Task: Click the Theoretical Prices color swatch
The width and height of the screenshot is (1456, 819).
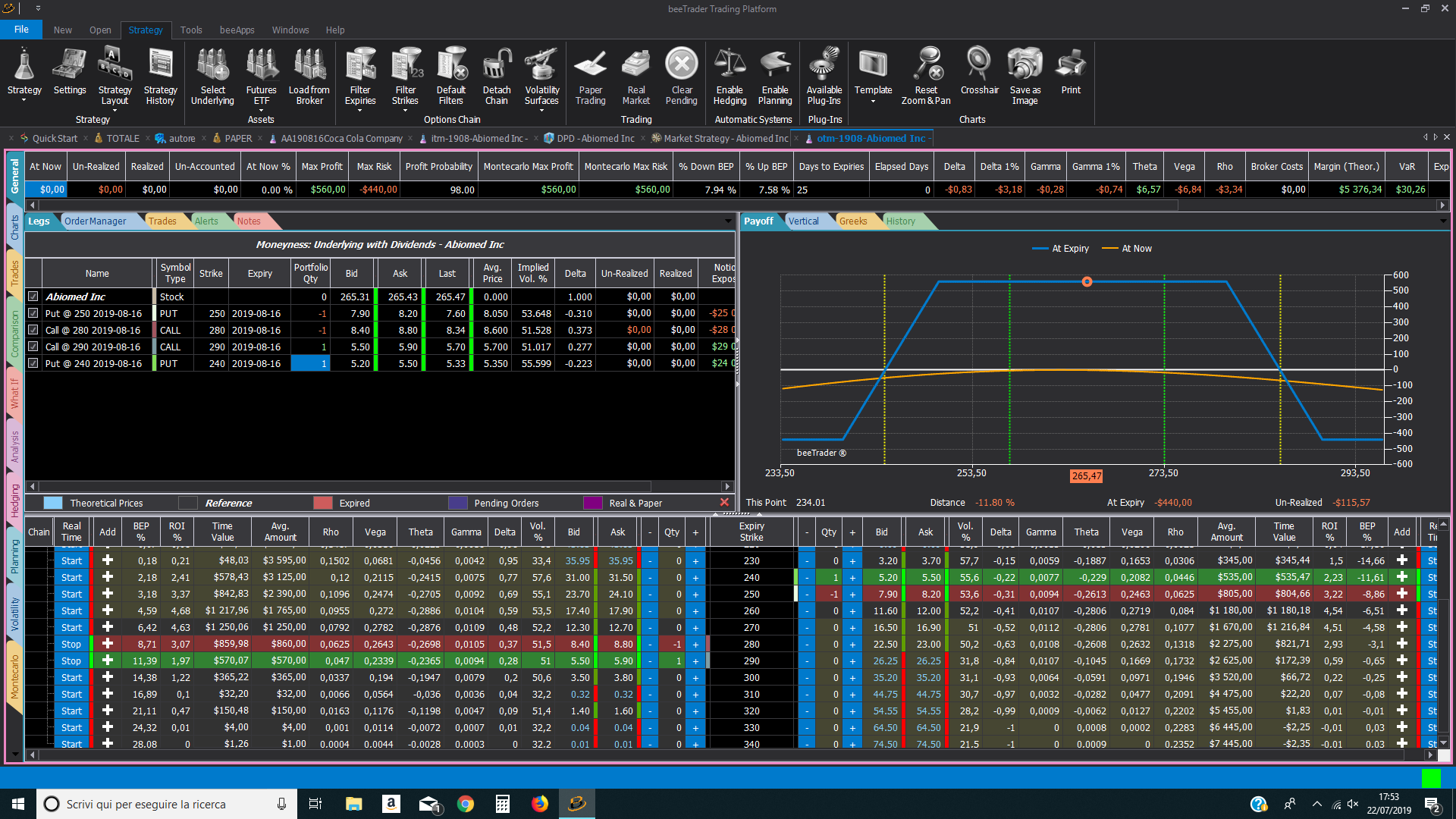Action: point(53,503)
